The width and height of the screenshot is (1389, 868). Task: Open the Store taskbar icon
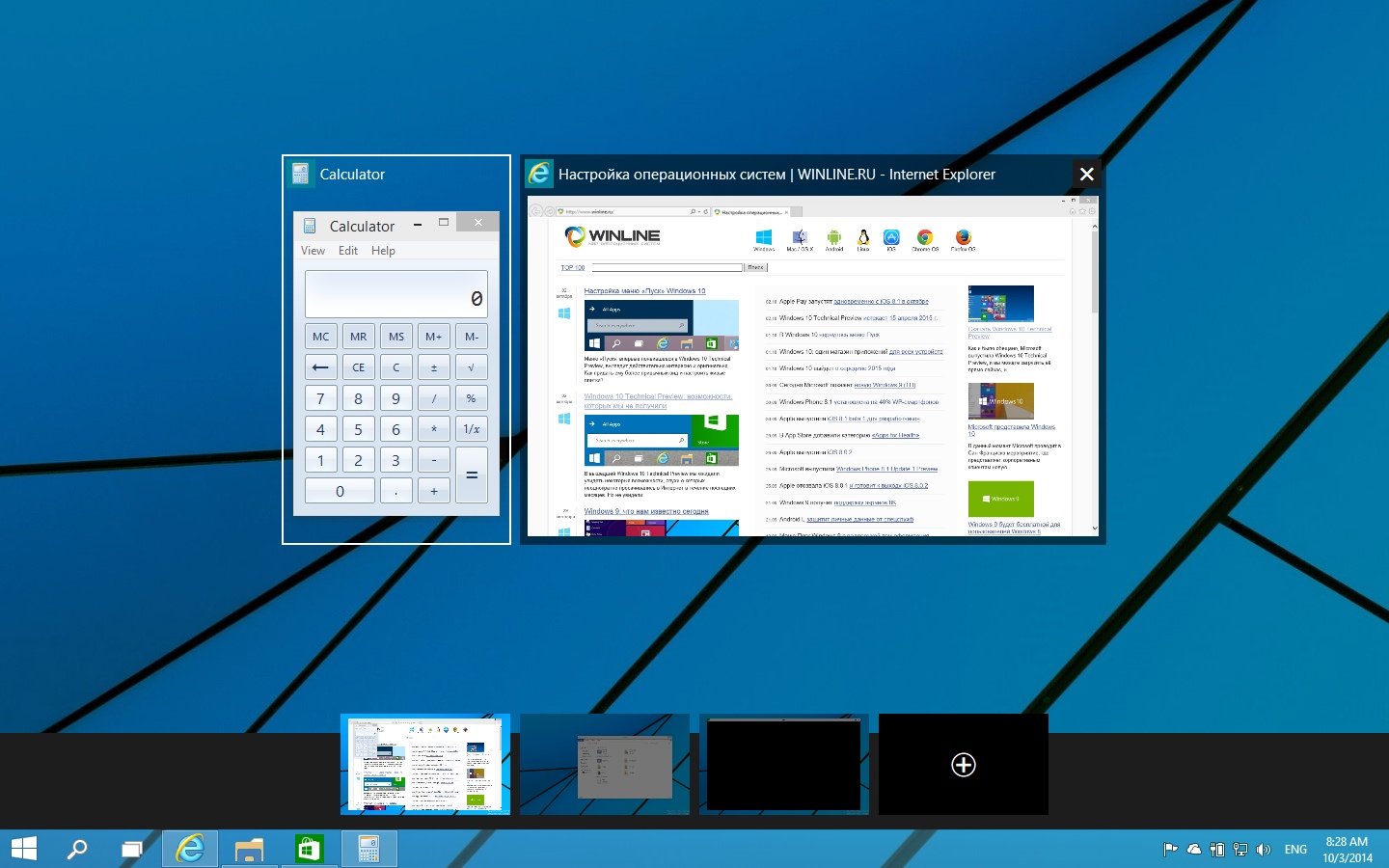(309, 849)
